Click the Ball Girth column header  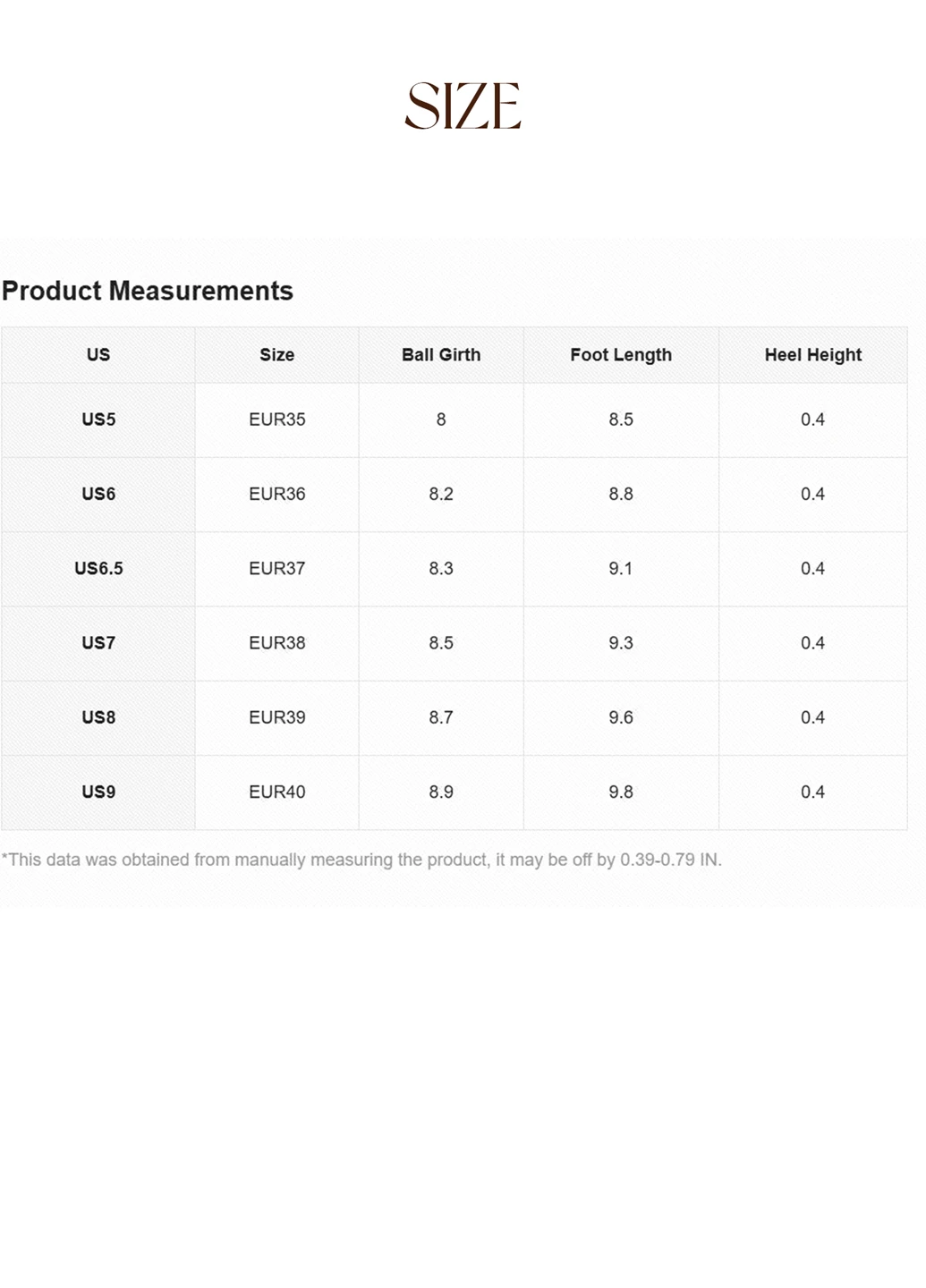click(441, 355)
